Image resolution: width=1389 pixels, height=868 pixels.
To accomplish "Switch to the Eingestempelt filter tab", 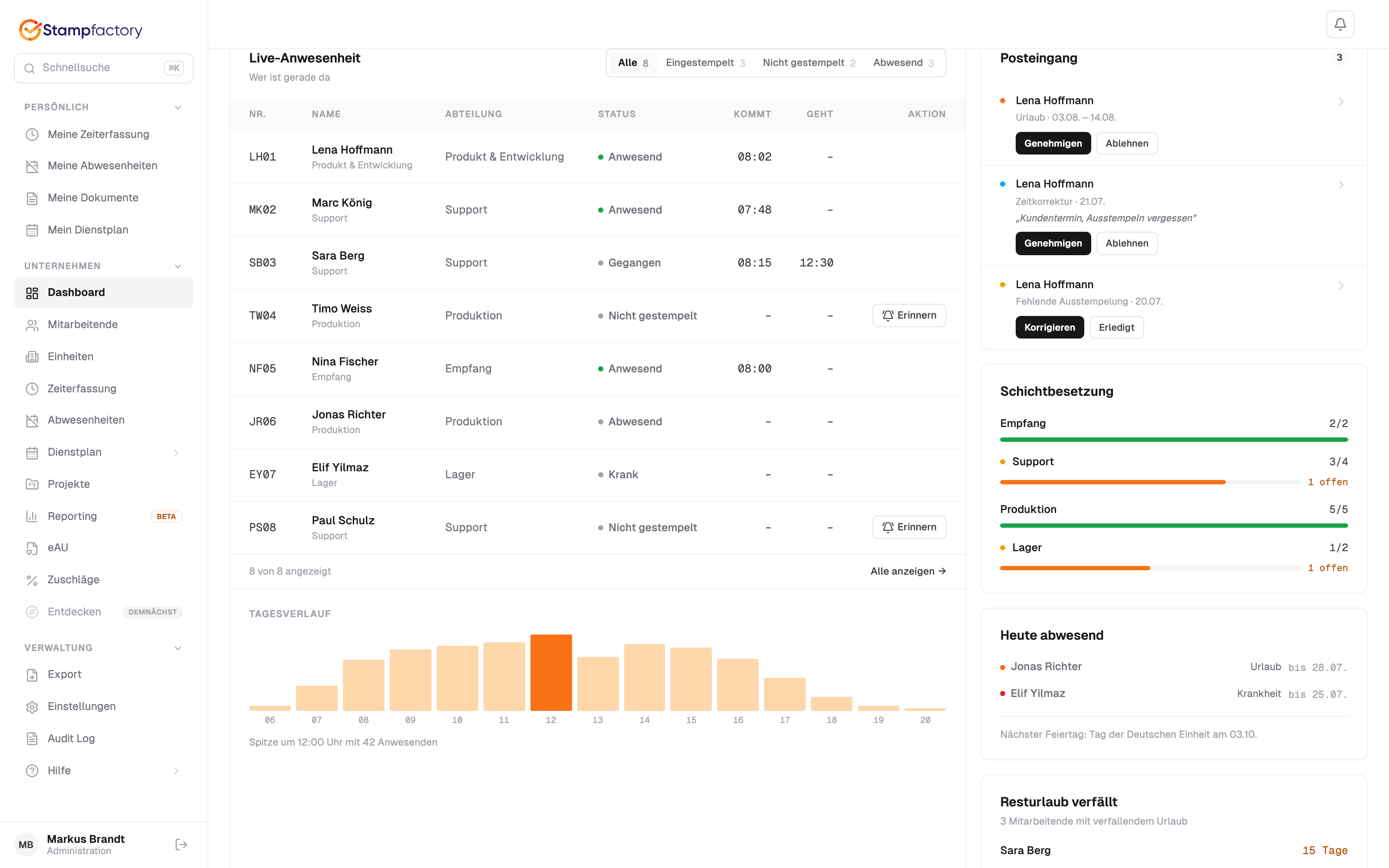I will tap(705, 62).
